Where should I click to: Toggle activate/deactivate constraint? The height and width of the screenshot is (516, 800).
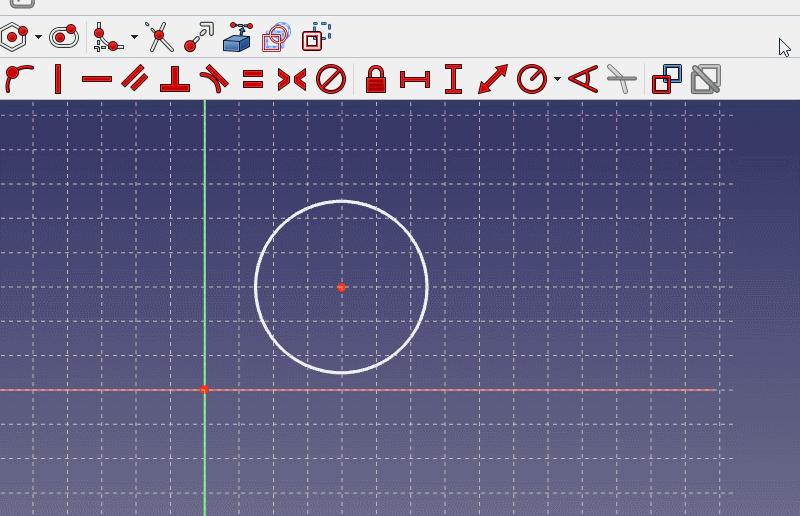coord(706,78)
